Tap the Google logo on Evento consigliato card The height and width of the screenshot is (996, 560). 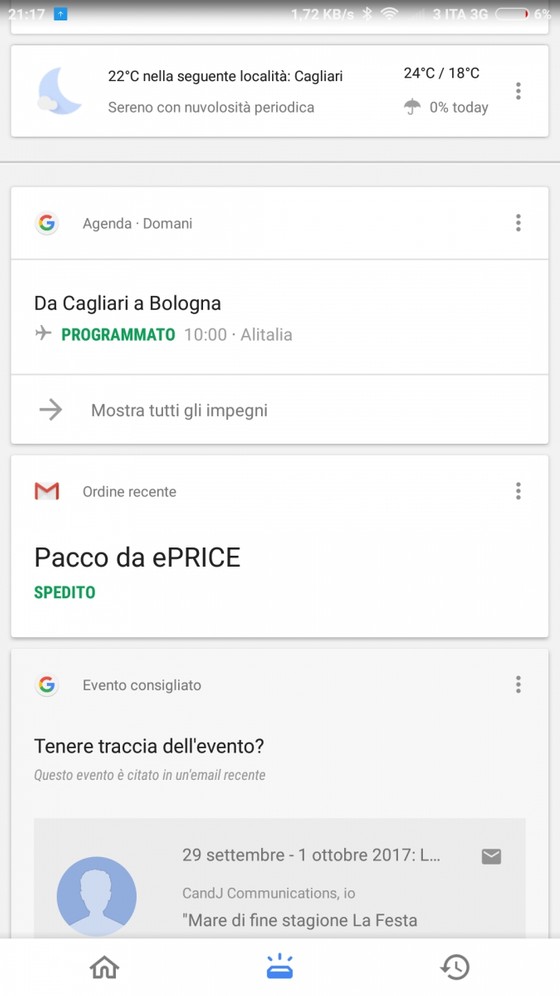tap(46, 685)
